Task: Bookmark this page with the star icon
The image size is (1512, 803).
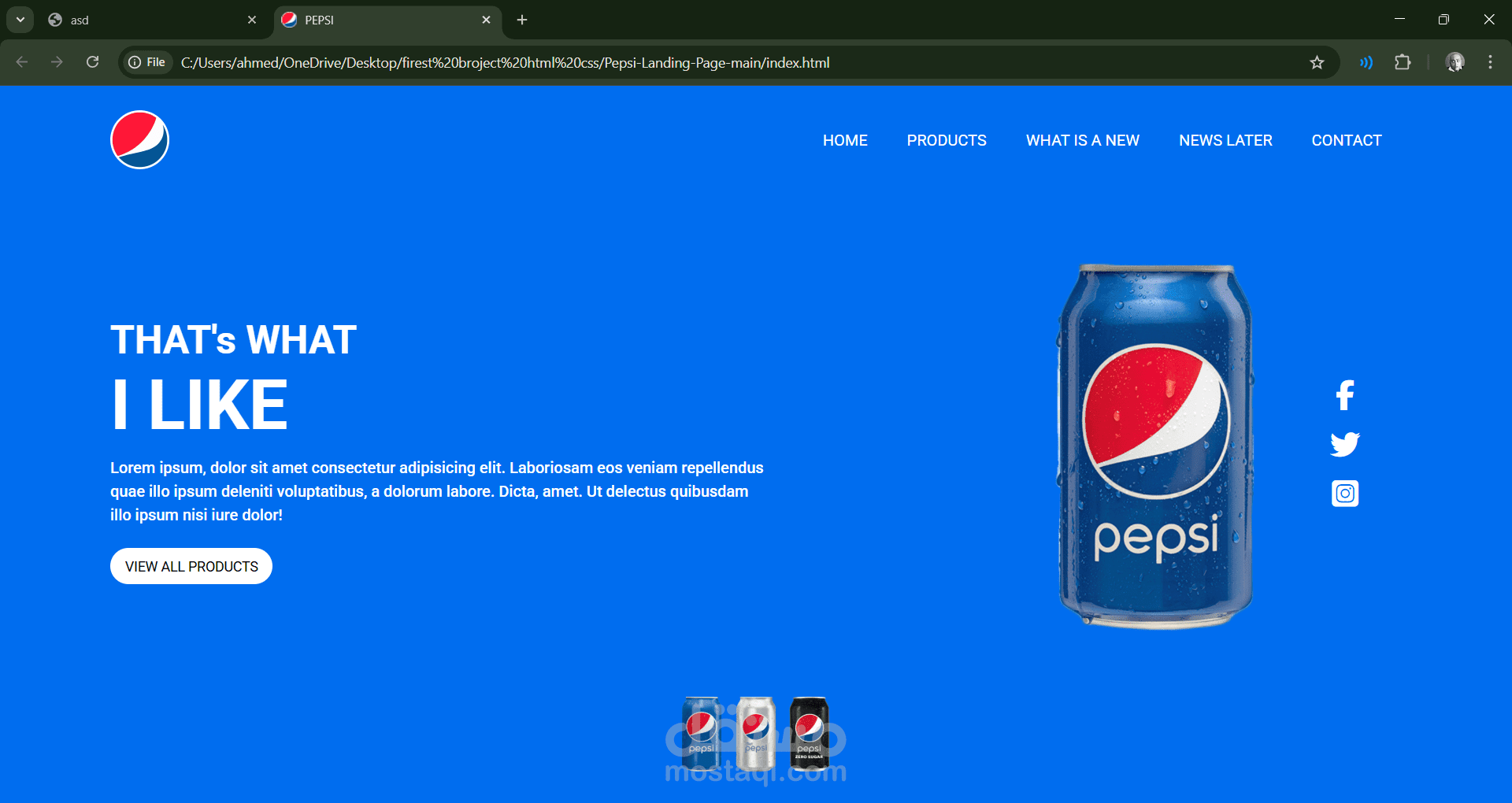Action: click(1317, 62)
